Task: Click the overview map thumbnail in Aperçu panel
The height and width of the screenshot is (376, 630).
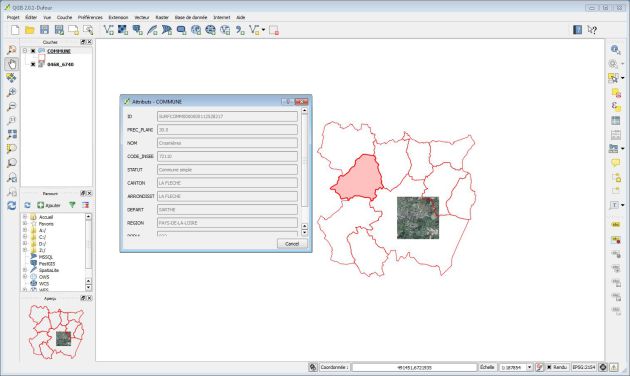Action: pyautogui.click(x=56, y=332)
